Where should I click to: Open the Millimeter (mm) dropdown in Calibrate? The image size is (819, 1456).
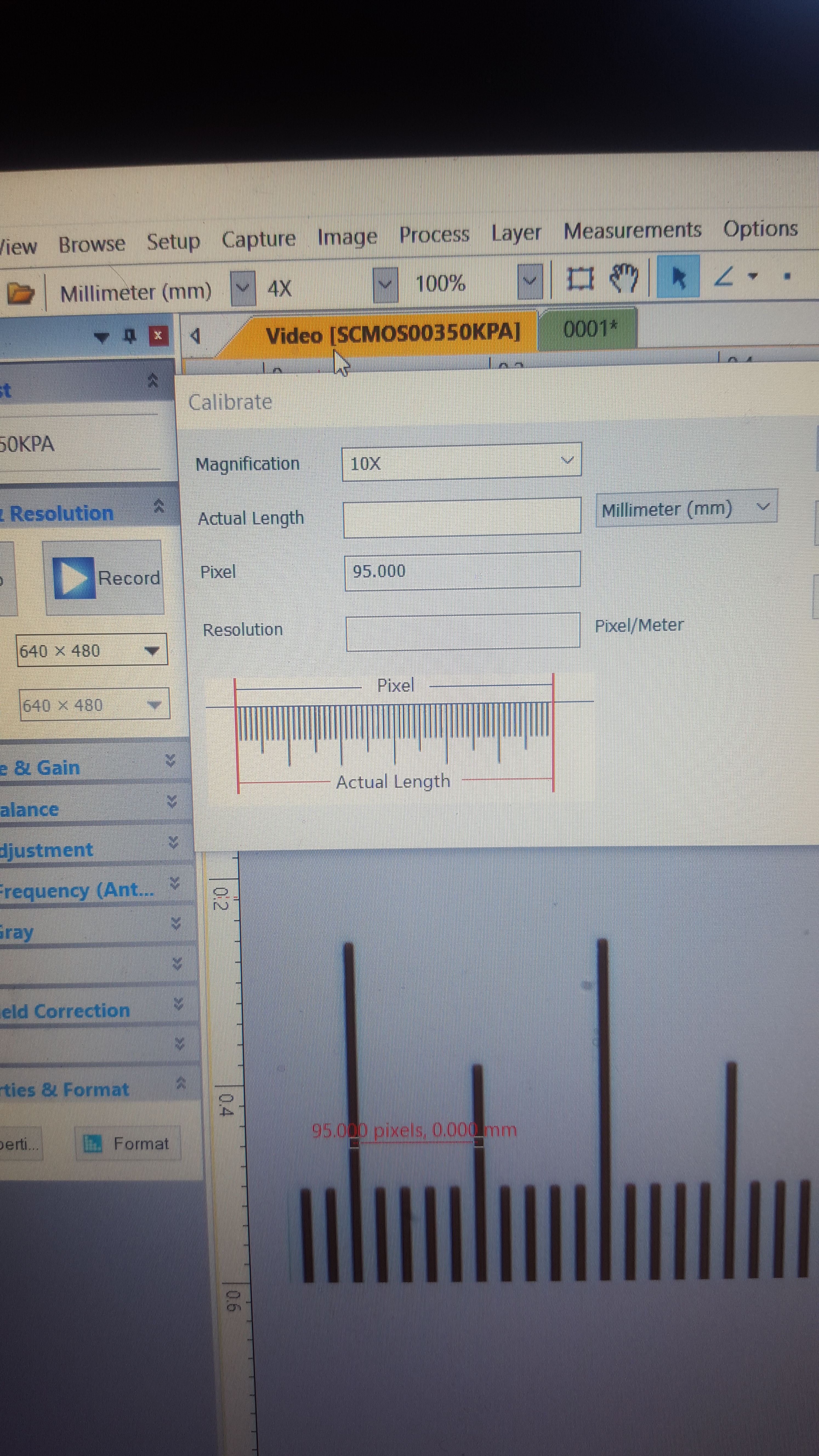click(x=687, y=509)
